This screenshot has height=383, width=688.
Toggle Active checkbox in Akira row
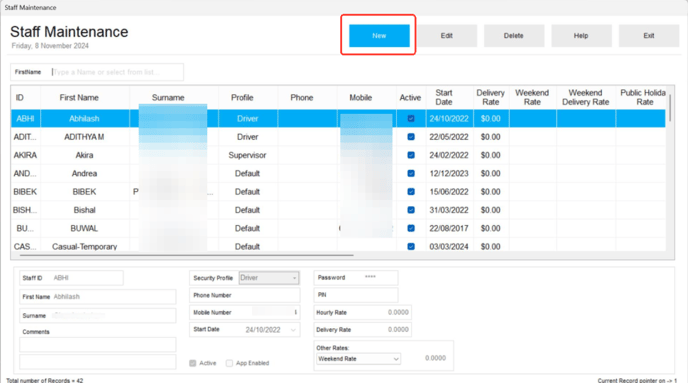tap(411, 155)
